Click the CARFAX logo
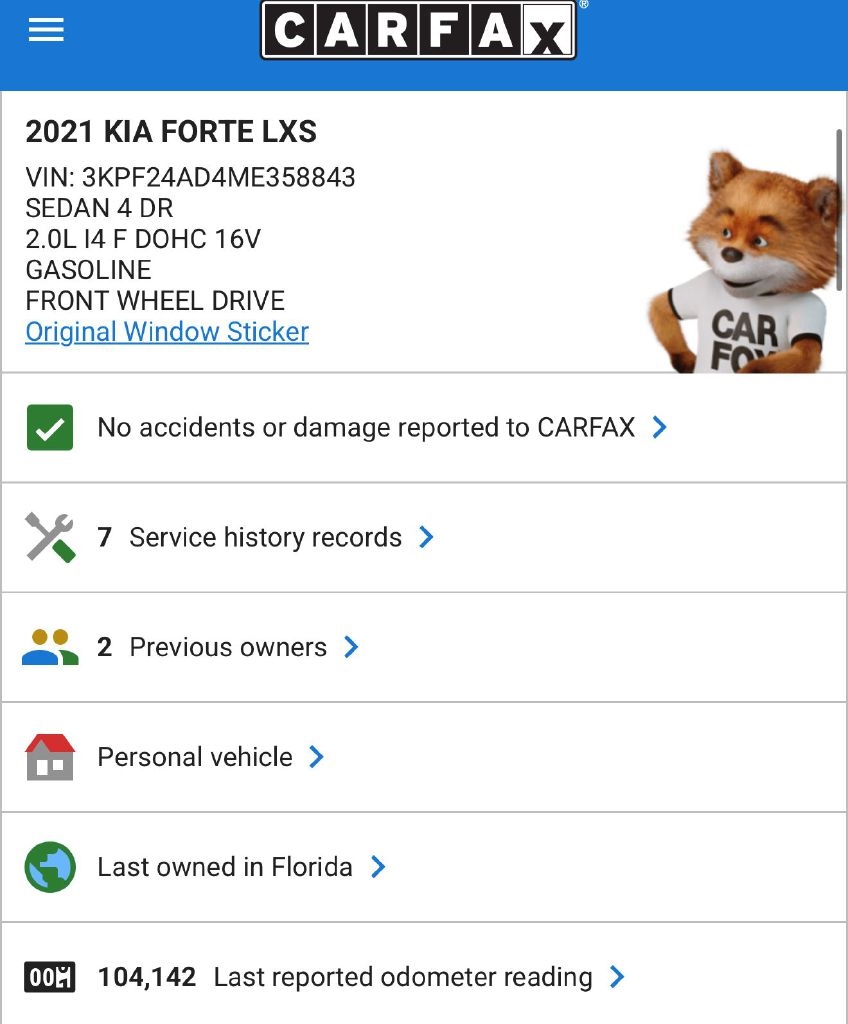 [x=418, y=30]
